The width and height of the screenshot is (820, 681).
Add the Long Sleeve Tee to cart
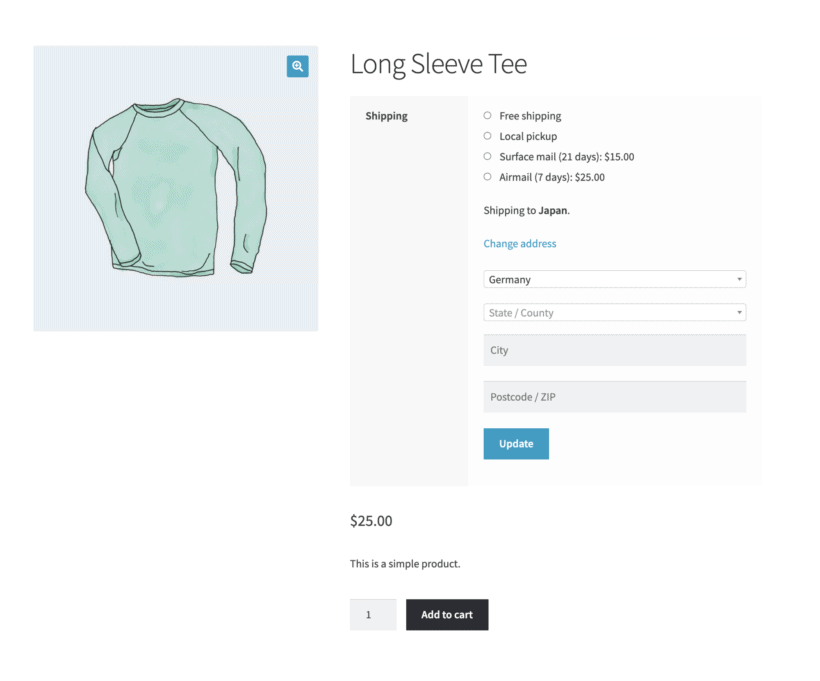pos(447,614)
